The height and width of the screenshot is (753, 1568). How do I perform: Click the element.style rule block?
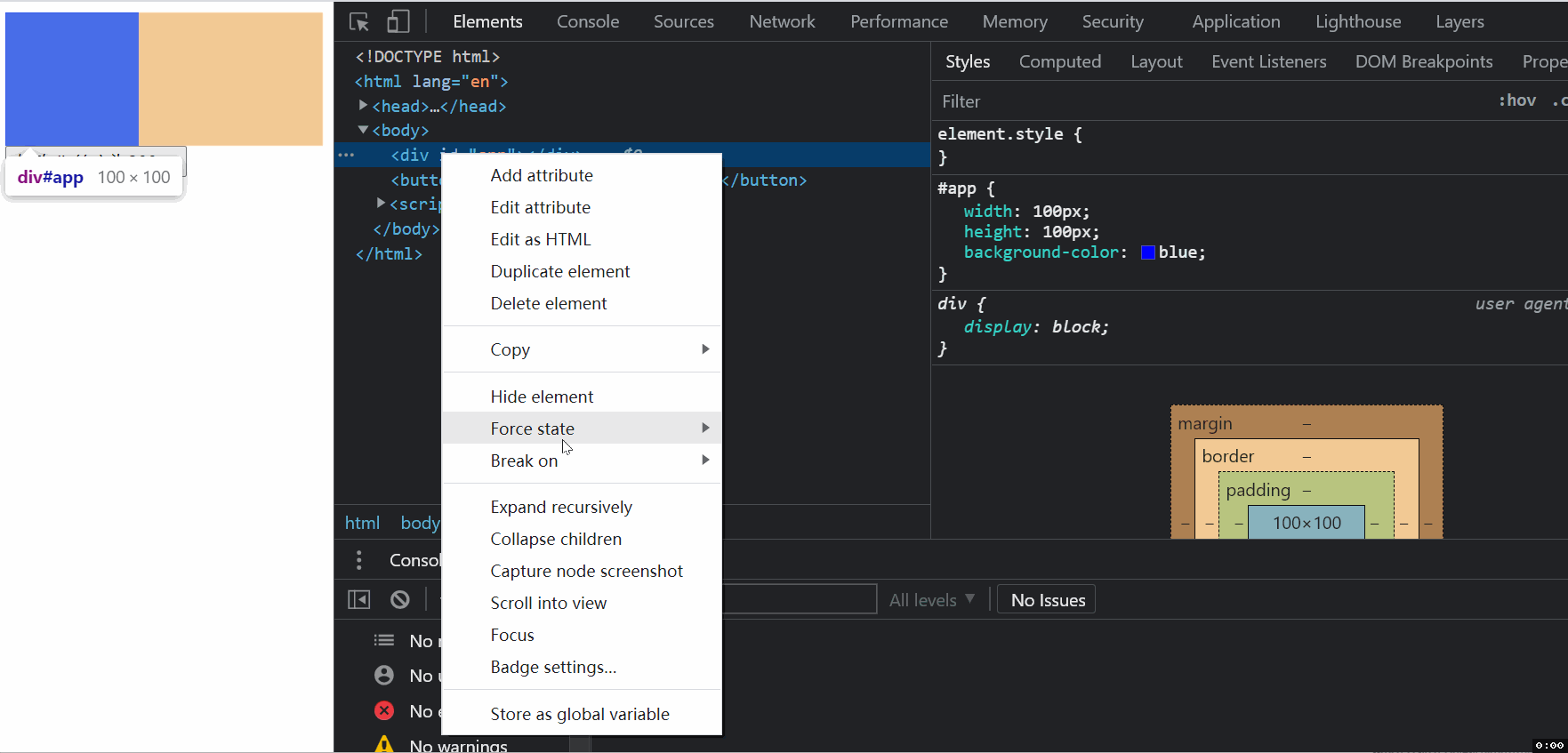pos(1250,146)
